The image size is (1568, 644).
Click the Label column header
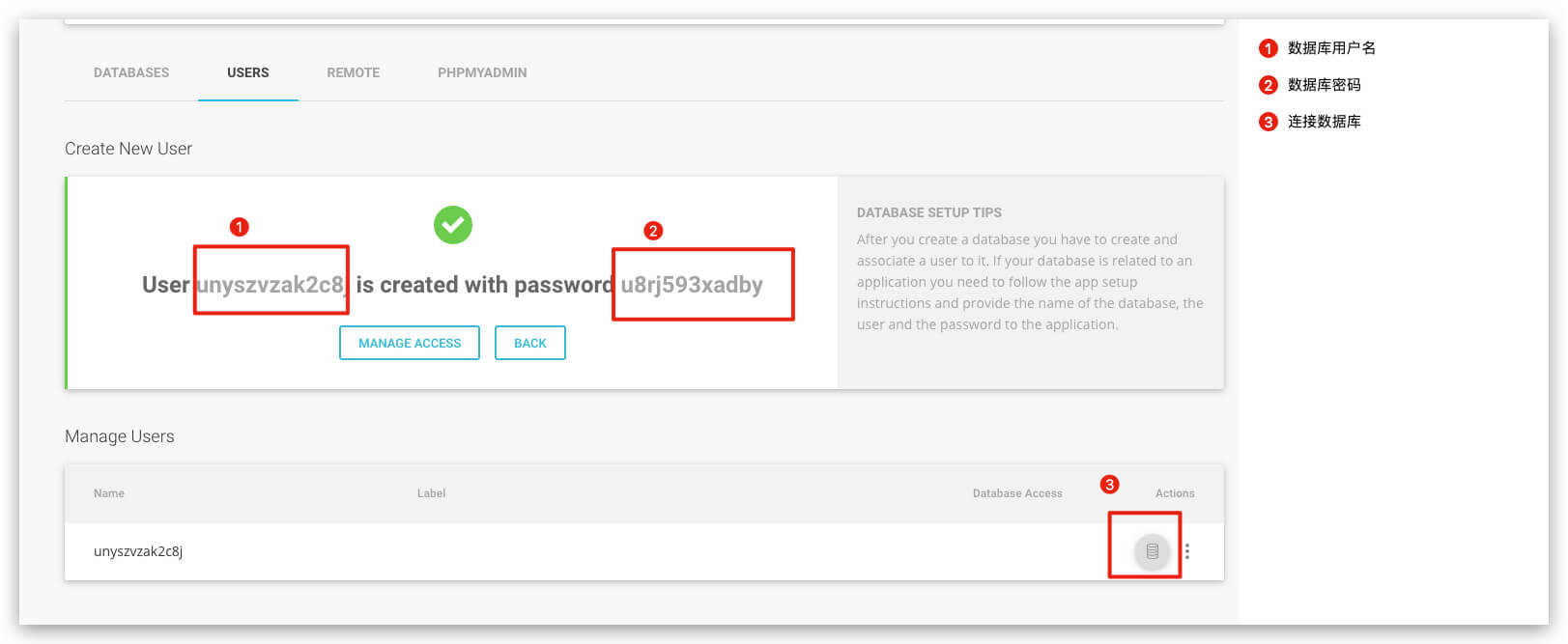click(431, 493)
